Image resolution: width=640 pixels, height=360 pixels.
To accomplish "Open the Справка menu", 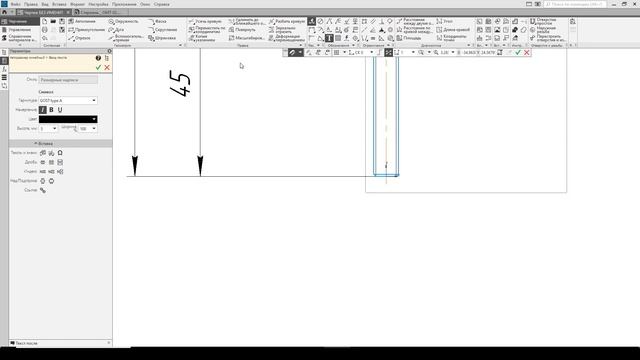I will (162, 4).
